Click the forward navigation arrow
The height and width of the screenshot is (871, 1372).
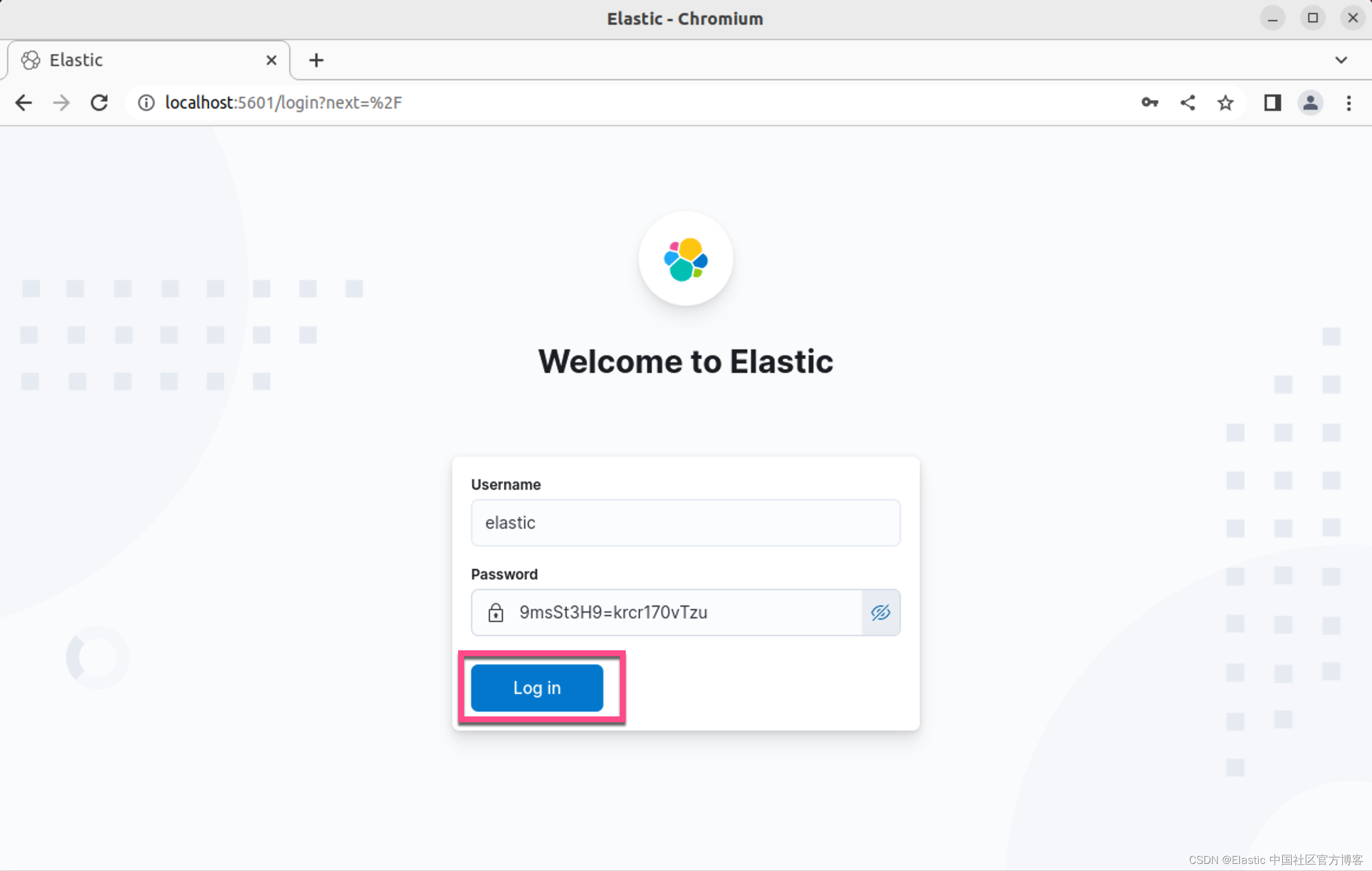pos(61,103)
